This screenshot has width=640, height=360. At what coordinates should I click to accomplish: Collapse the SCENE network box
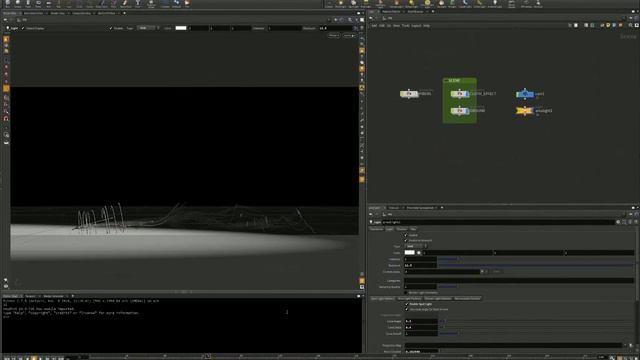coord(446,80)
